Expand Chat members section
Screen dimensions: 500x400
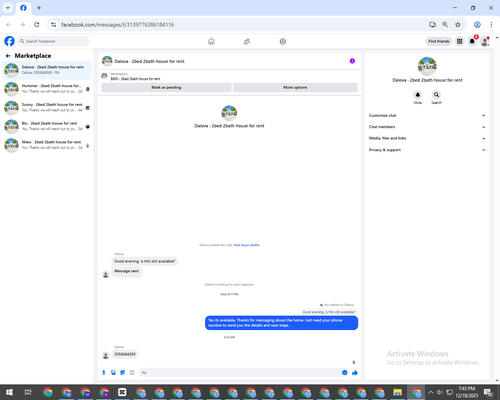pyautogui.click(x=427, y=127)
